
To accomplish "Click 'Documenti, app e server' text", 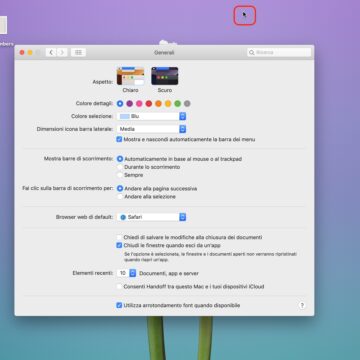I will click(x=169, y=273).
